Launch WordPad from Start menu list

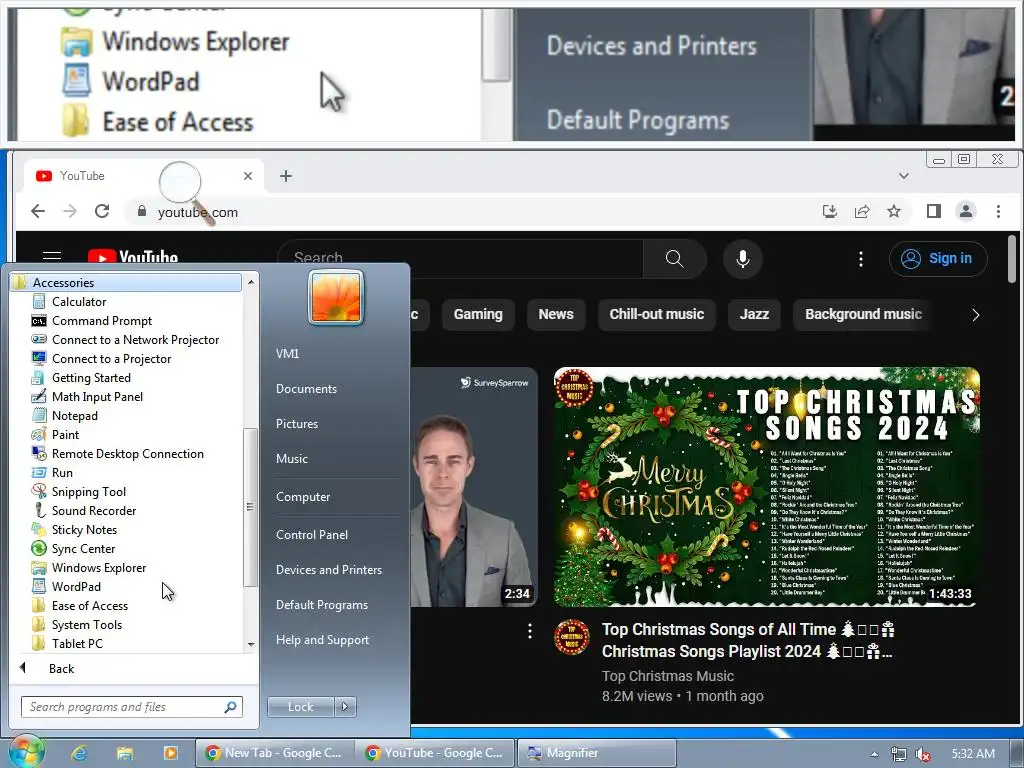pyautogui.click(x=76, y=586)
